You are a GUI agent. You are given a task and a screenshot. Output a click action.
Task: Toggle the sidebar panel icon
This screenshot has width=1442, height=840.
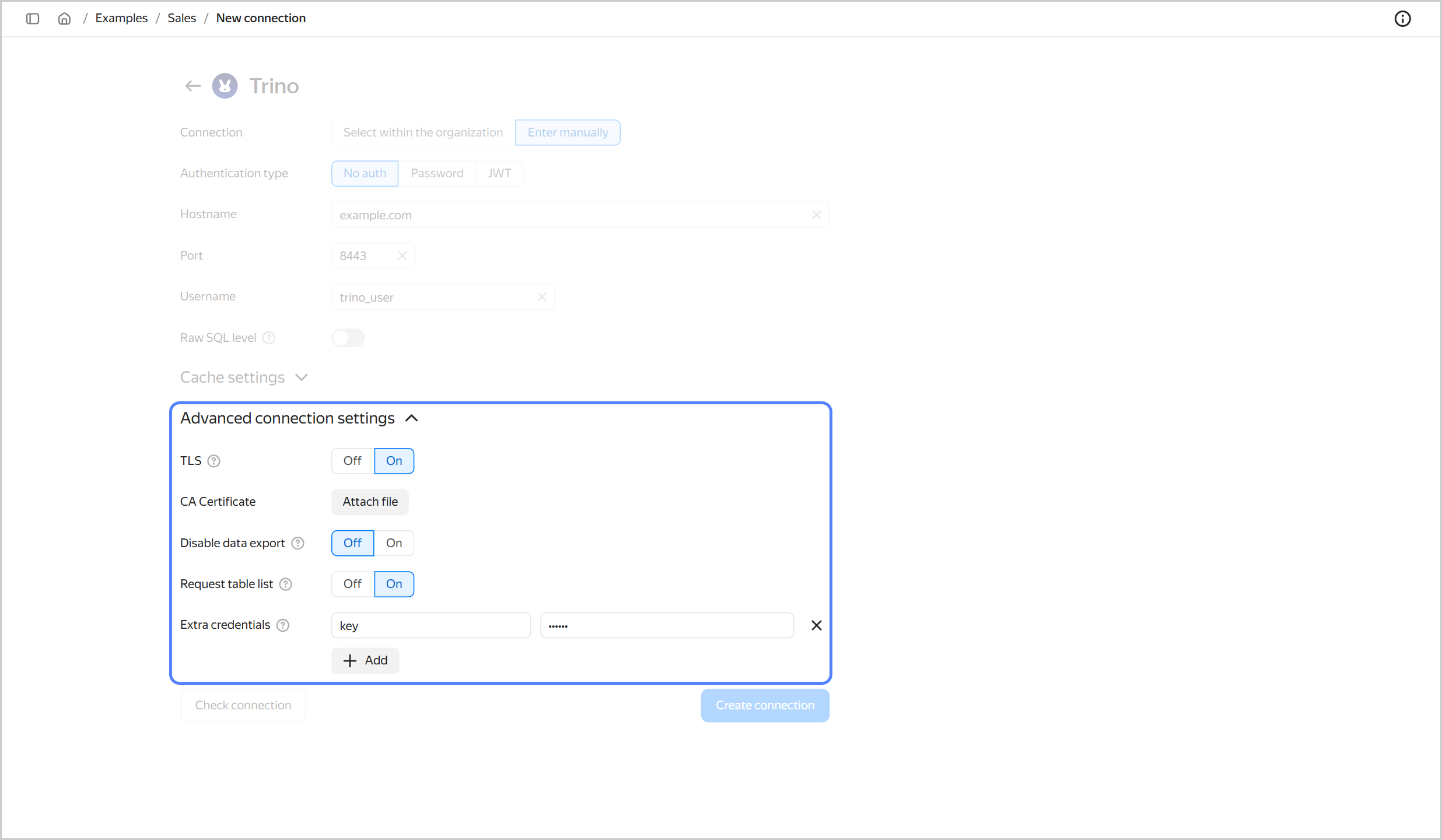[x=33, y=19]
